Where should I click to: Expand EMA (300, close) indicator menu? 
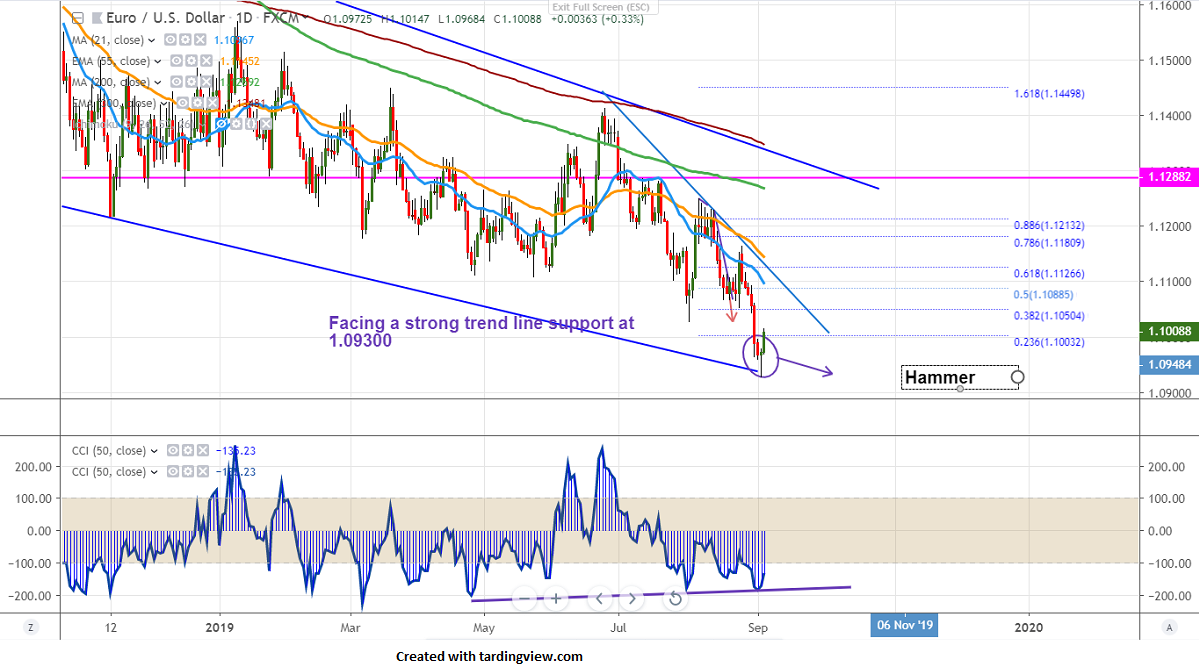tap(164, 104)
